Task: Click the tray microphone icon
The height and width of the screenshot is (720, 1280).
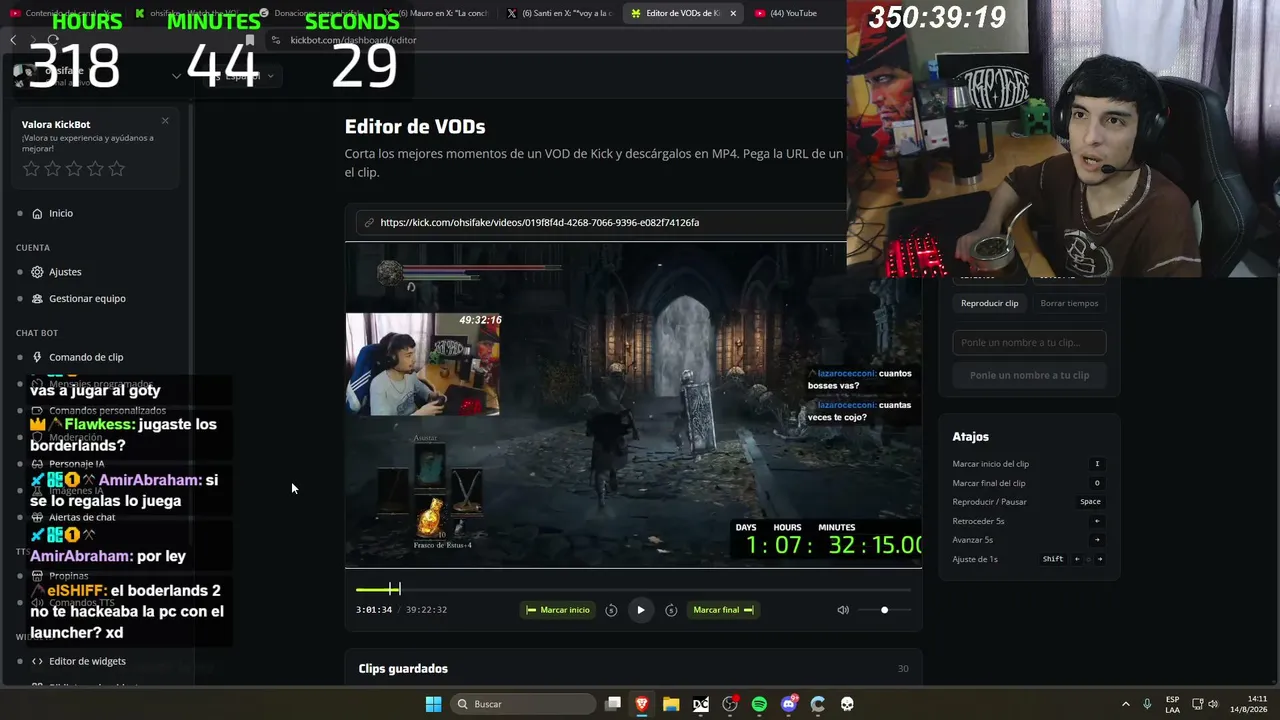Action: click(1147, 704)
